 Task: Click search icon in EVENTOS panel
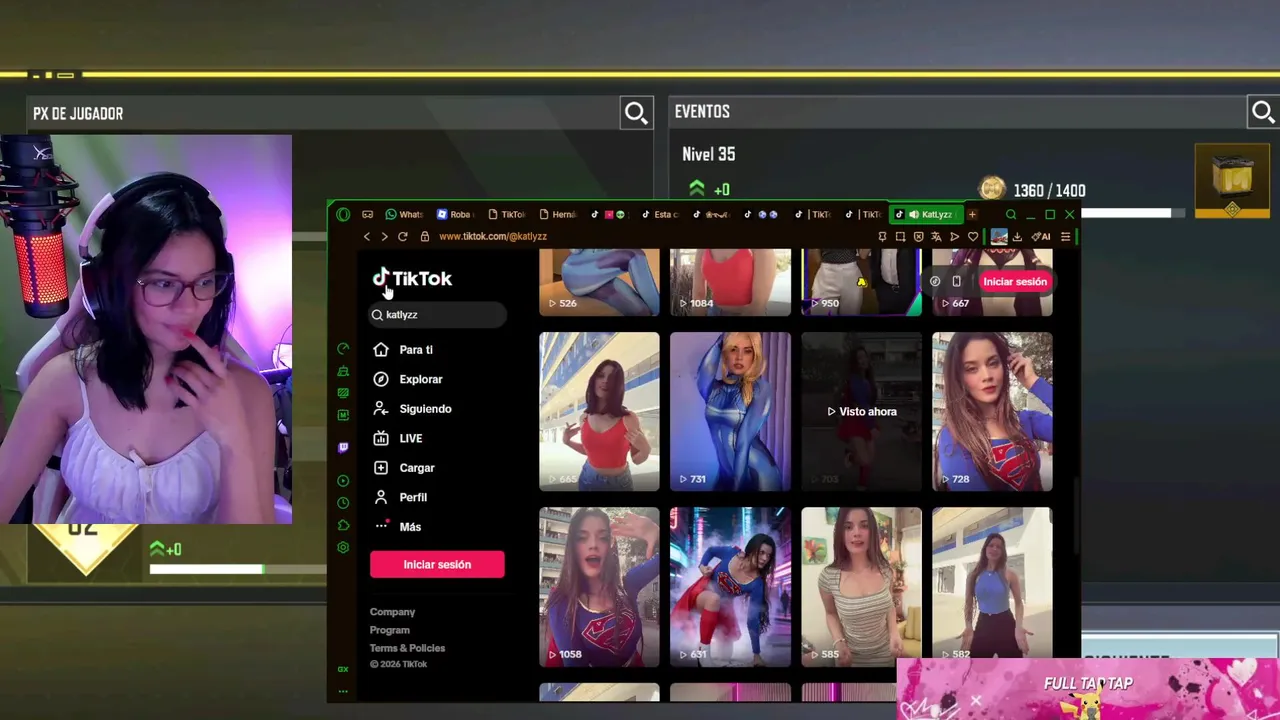[1262, 112]
